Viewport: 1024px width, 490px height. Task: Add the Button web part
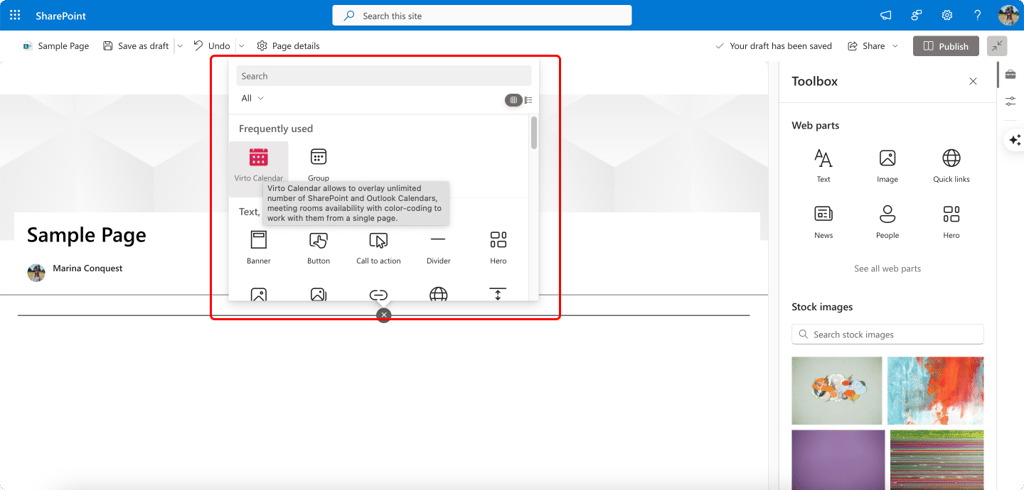point(318,248)
